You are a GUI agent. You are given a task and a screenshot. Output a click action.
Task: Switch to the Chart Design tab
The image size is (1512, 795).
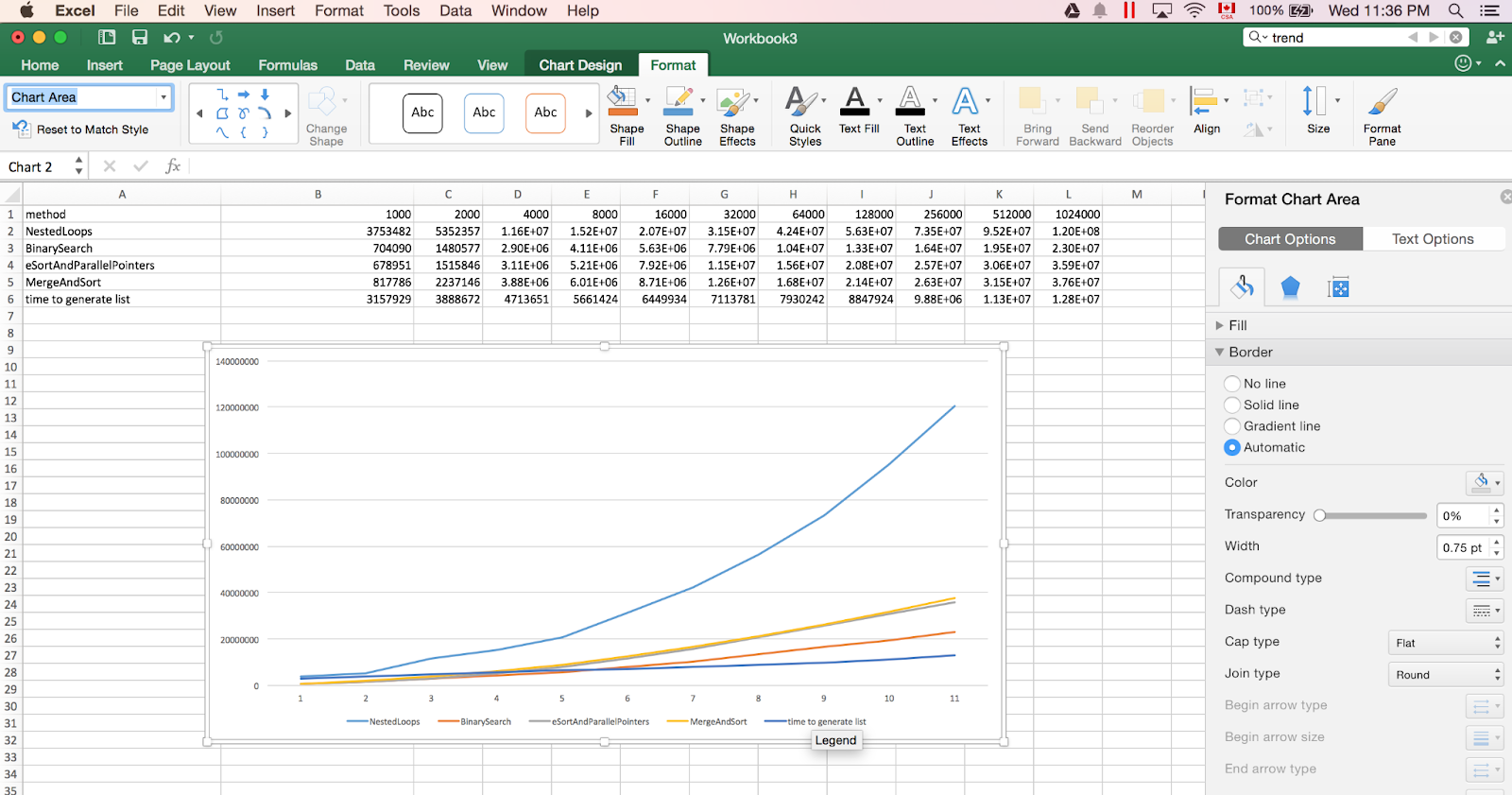(580, 65)
